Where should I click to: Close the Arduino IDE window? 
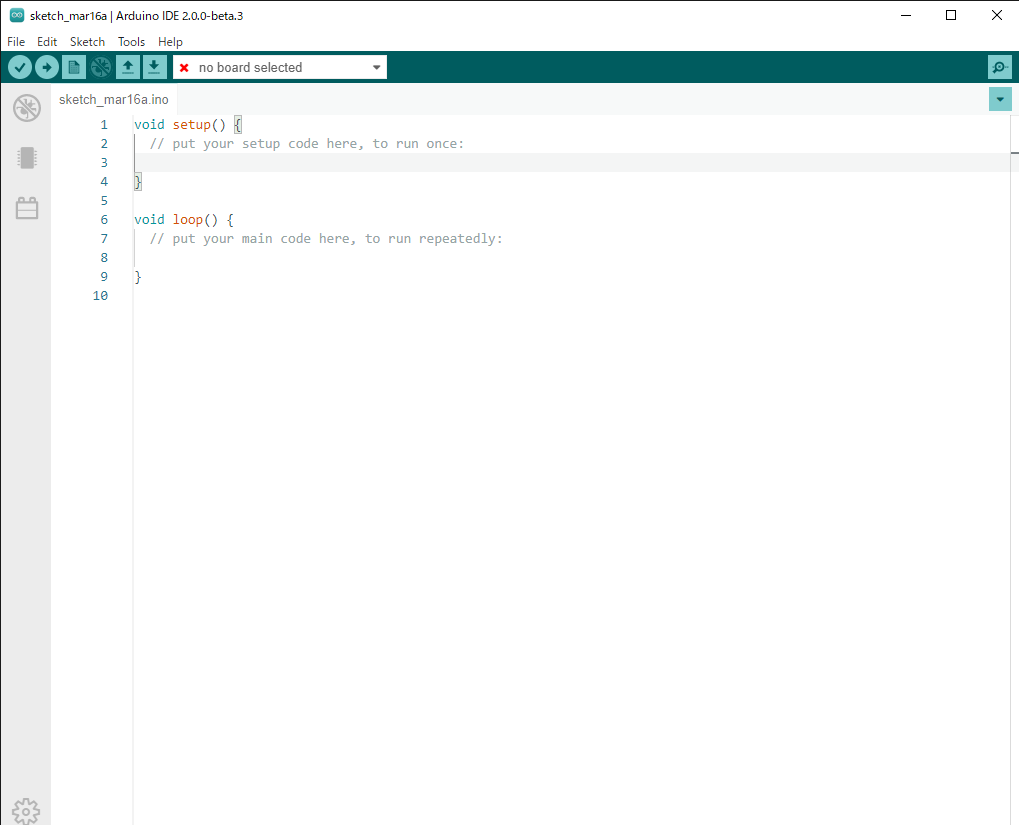996,16
